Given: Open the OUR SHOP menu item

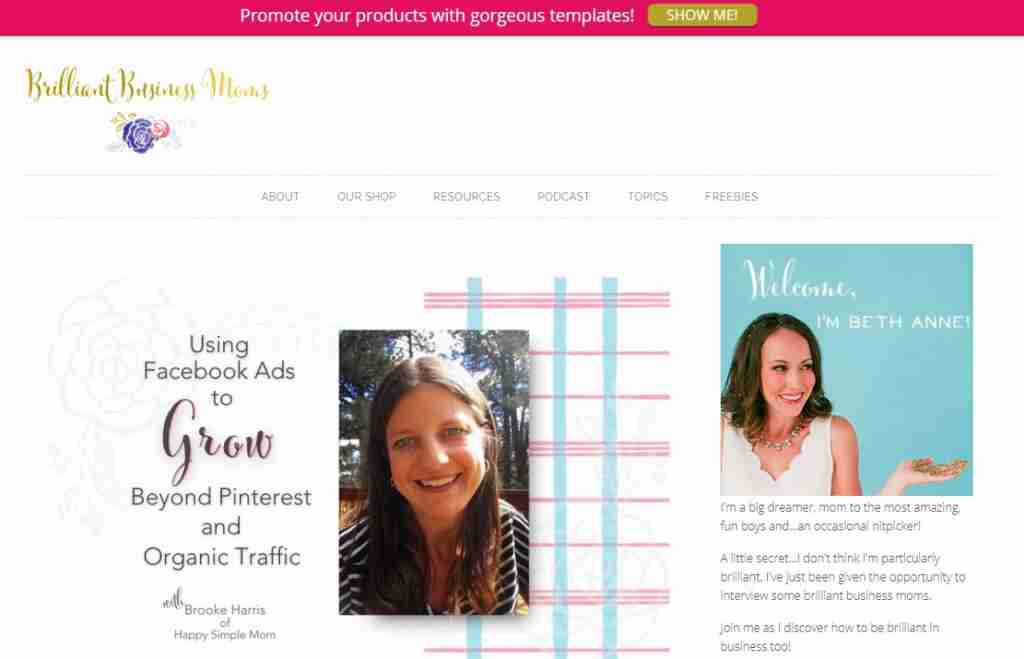Looking at the screenshot, I should click(x=366, y=197).
